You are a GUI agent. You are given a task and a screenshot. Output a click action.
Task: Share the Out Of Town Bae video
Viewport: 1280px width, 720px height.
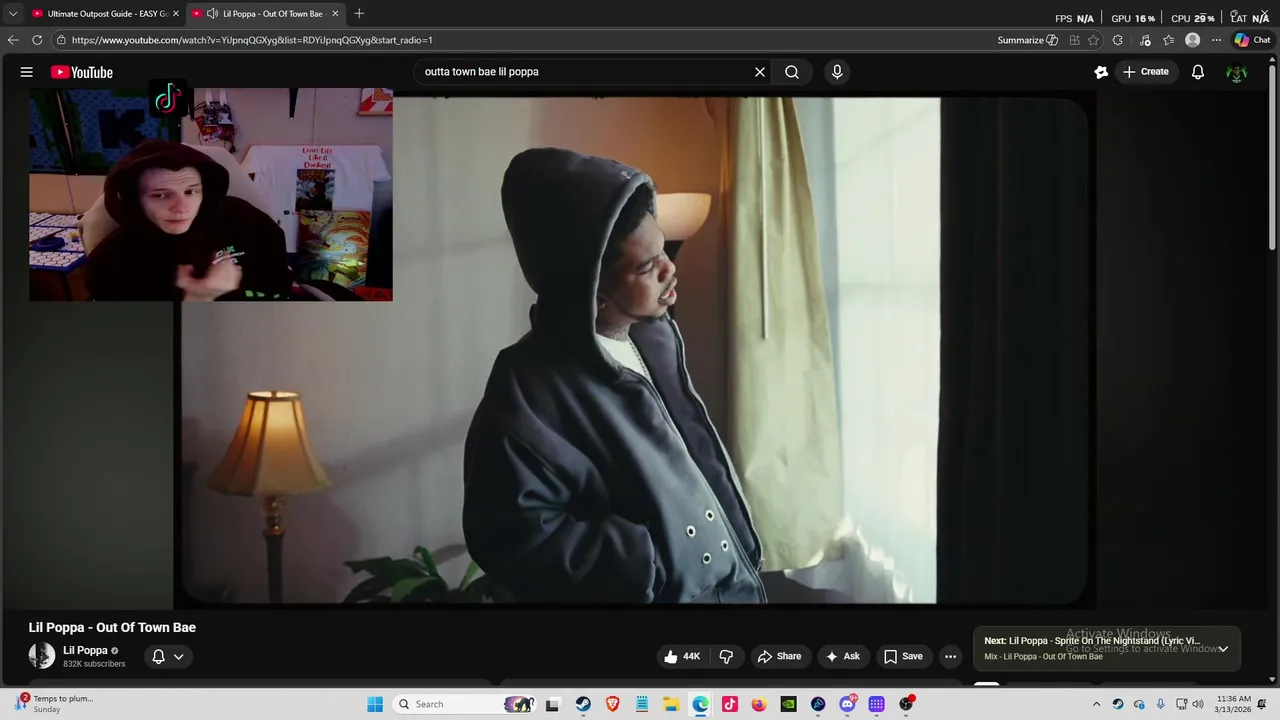pos(779,656)
